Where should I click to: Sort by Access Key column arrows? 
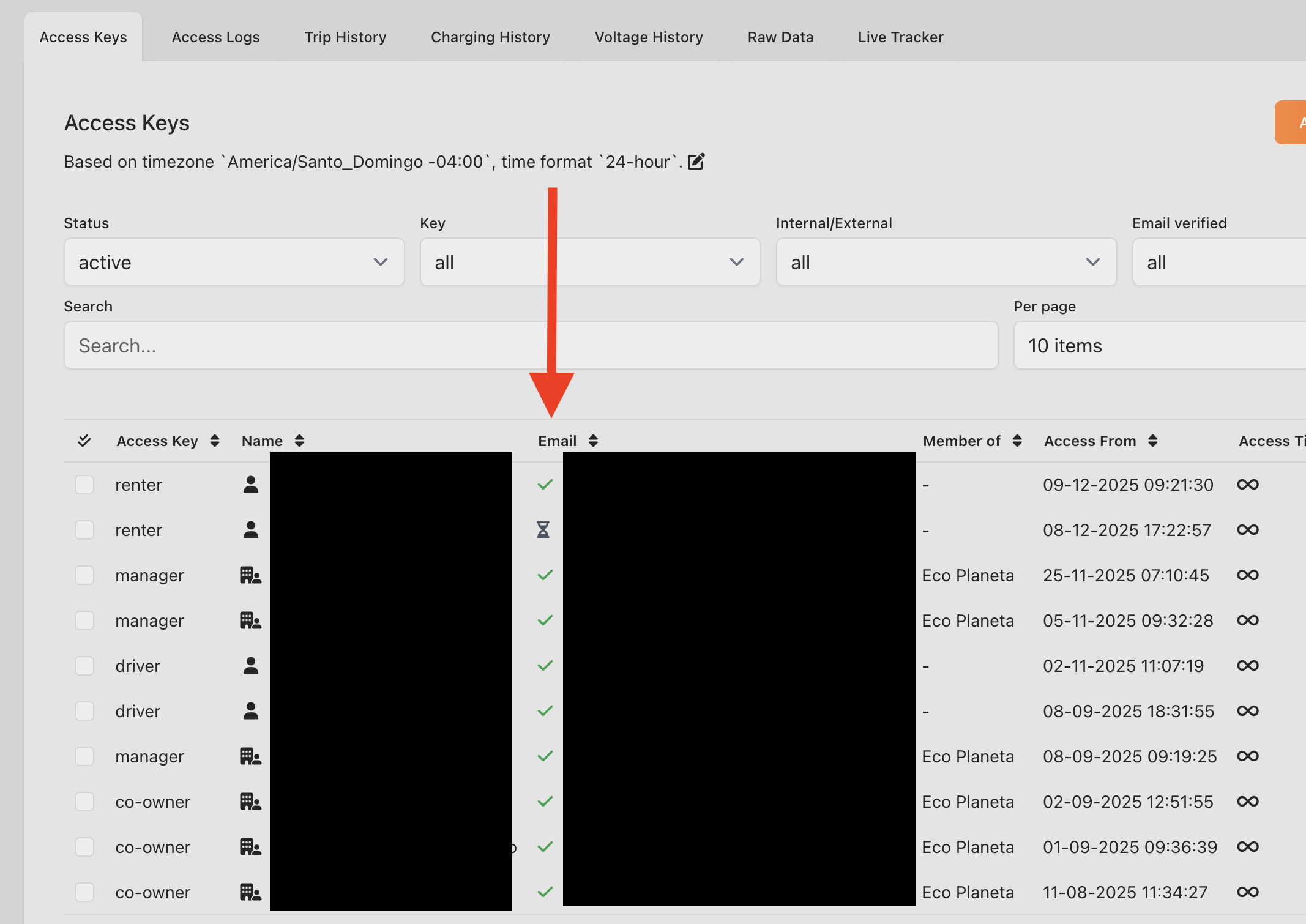point(214,441)
